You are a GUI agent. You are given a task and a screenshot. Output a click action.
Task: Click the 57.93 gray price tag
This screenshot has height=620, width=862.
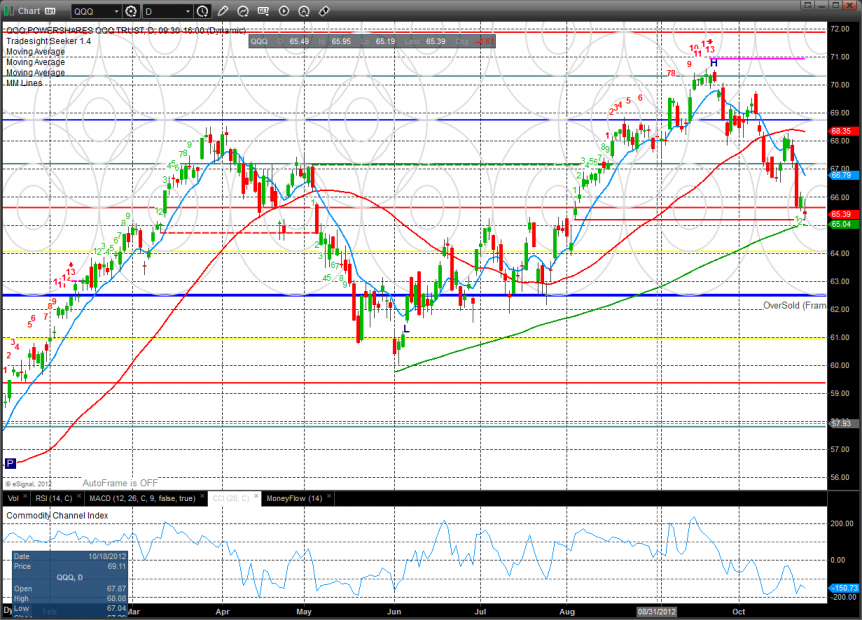(841, 423)
